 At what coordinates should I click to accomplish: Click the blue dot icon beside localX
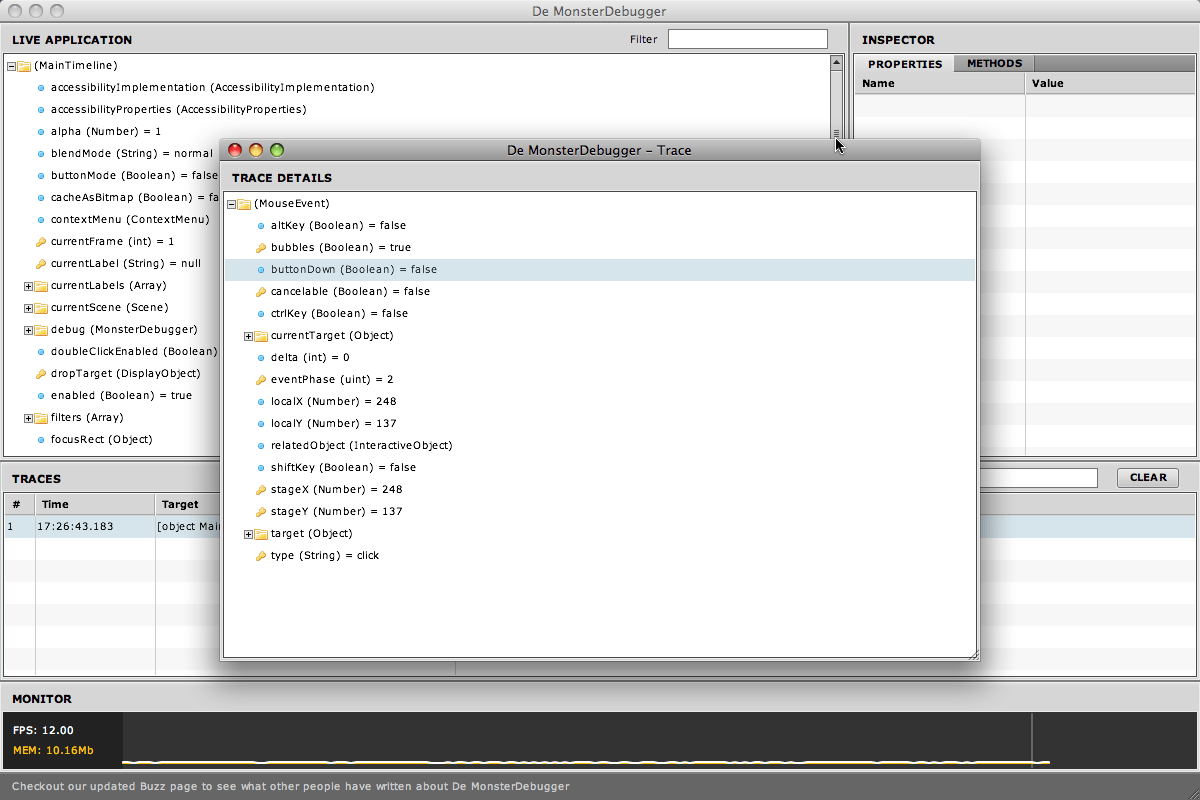[x=261, y=402]
